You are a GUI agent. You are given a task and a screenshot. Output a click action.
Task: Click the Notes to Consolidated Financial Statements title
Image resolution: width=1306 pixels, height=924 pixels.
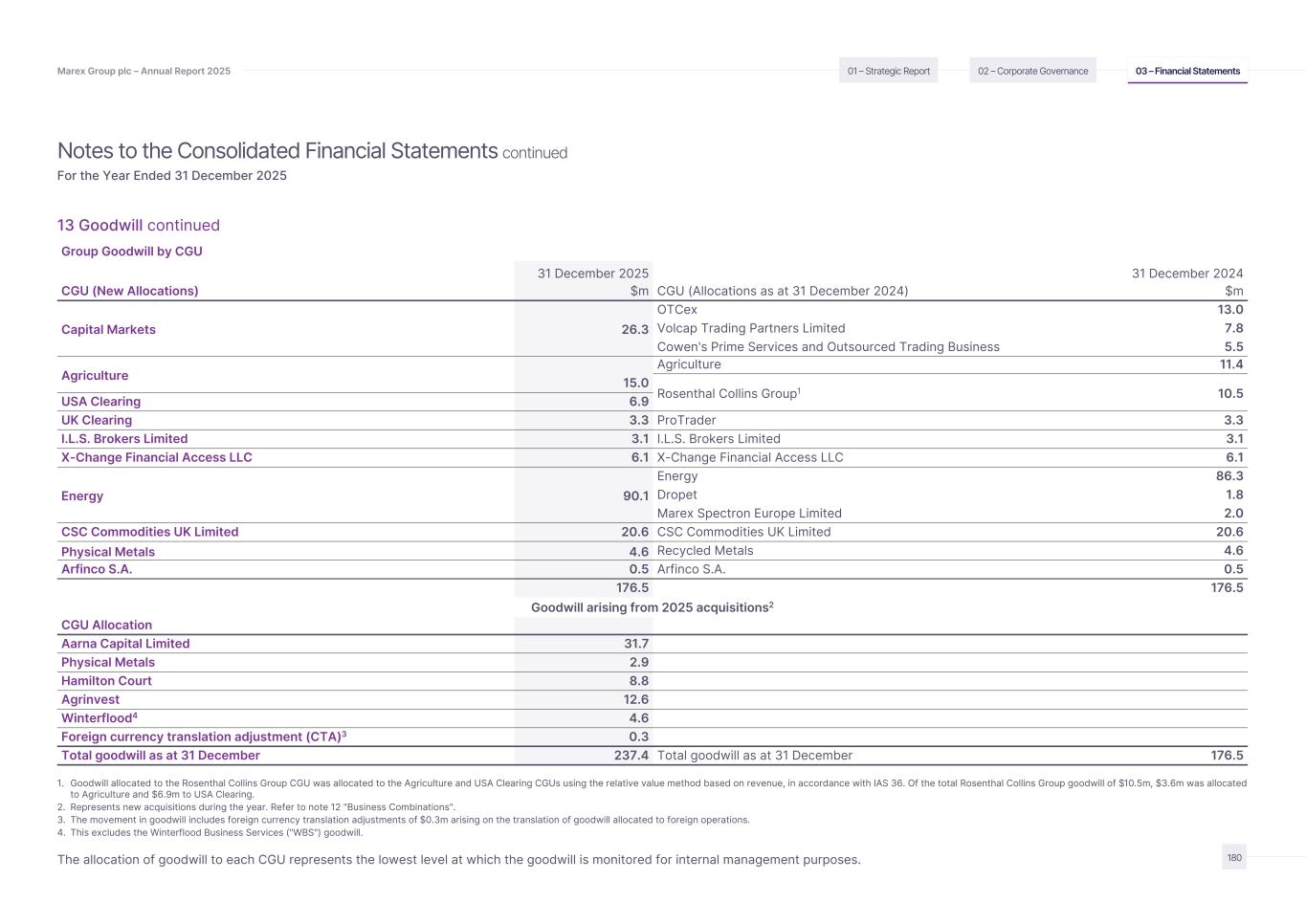pyautogui.click(x=277, y=151)
